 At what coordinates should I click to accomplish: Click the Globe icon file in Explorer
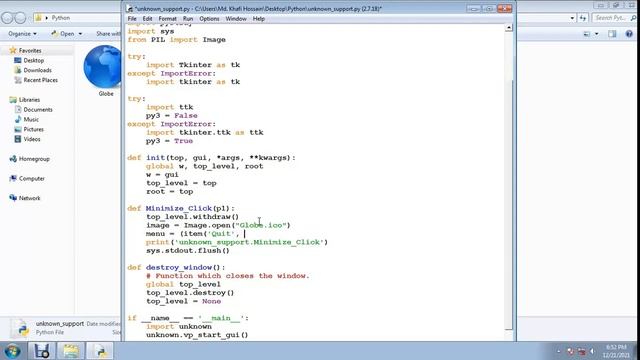click(104, 70)
